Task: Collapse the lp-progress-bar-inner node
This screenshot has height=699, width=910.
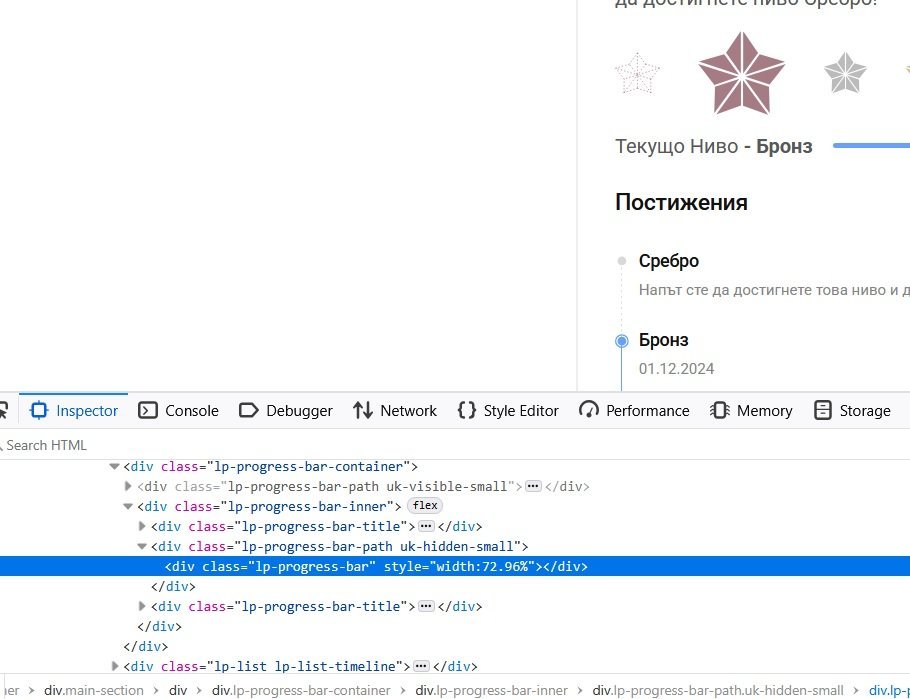Action: pos(128,506)
